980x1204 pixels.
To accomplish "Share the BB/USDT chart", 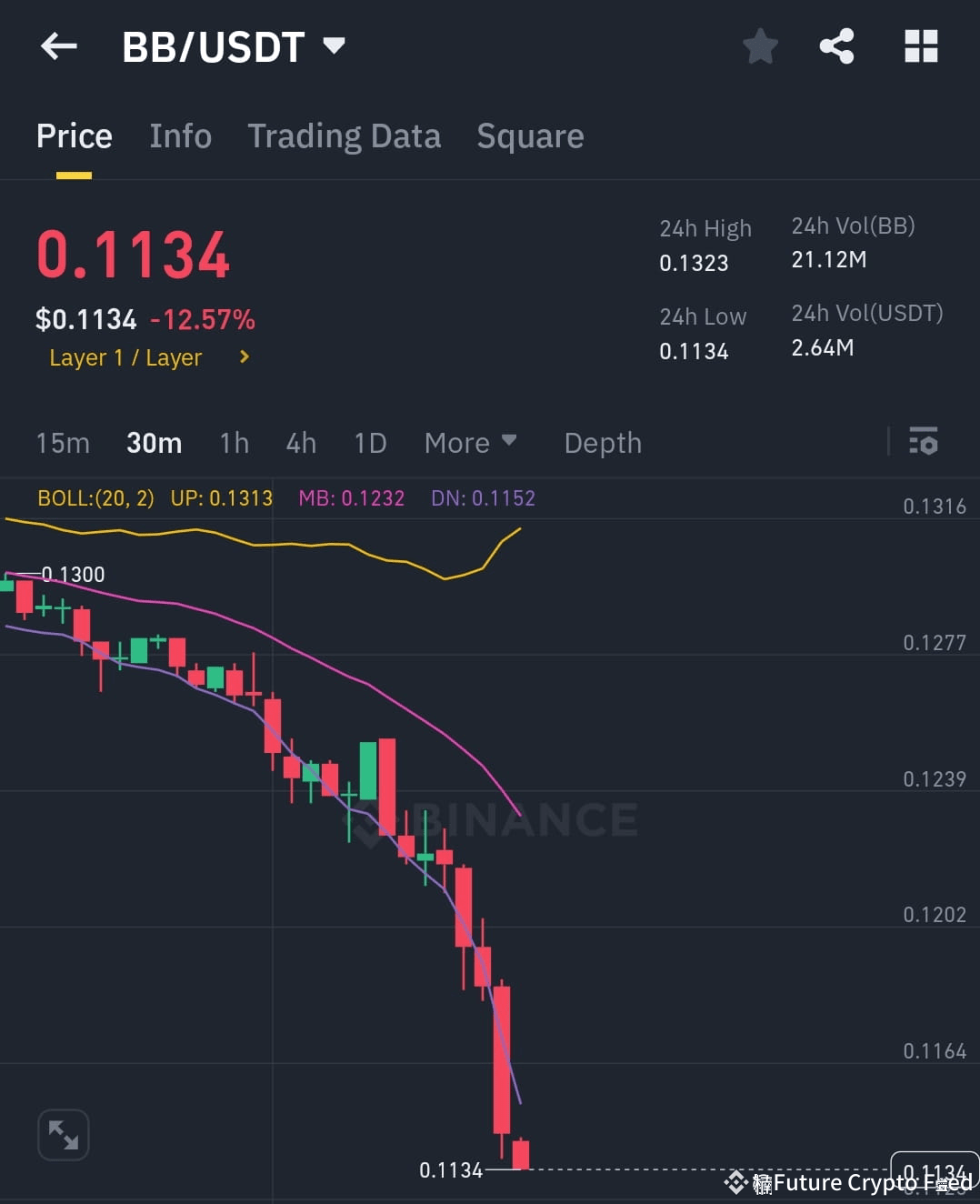I will pyautogui.click(x=836, y=46).
